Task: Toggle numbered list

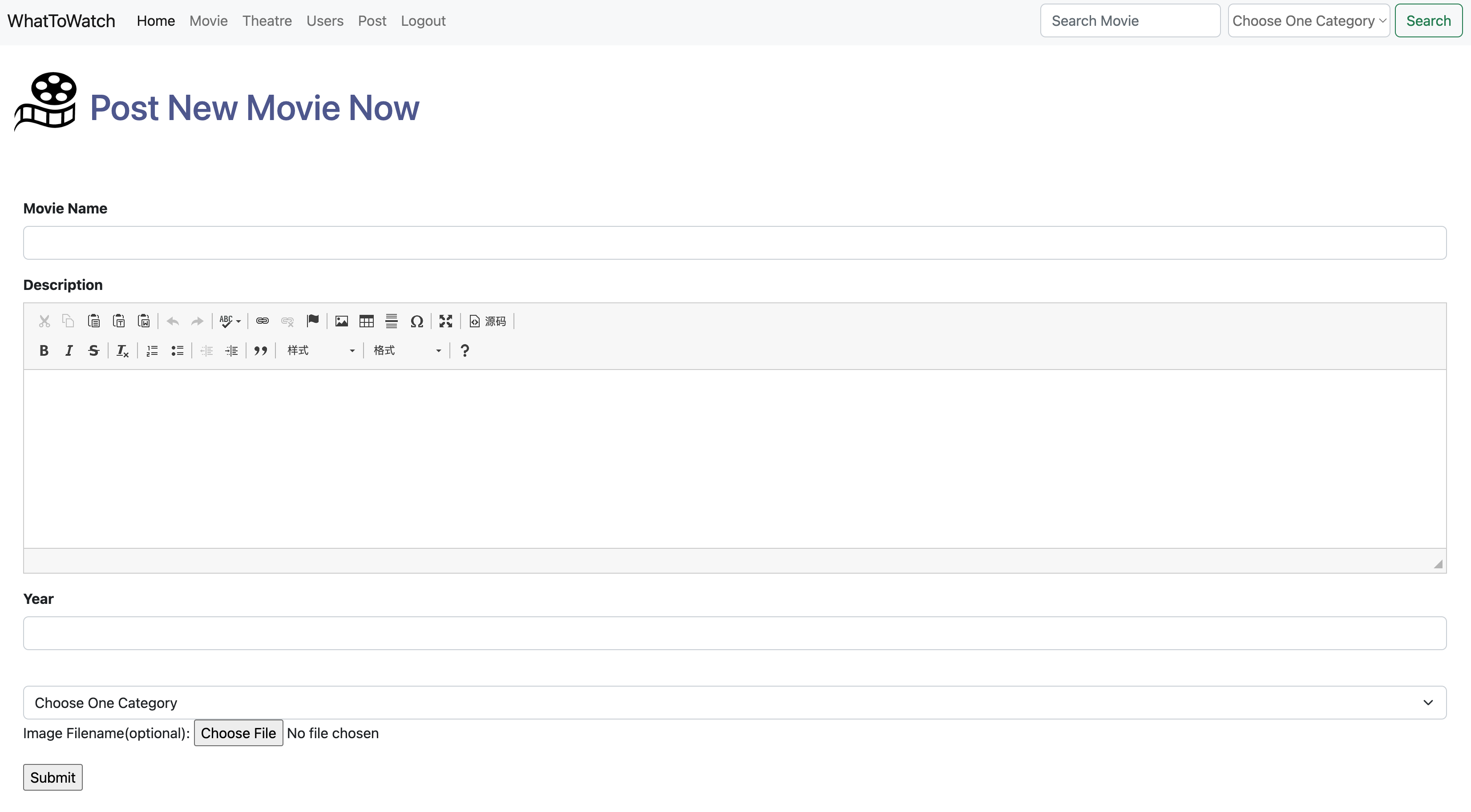Action: [152, 350]
